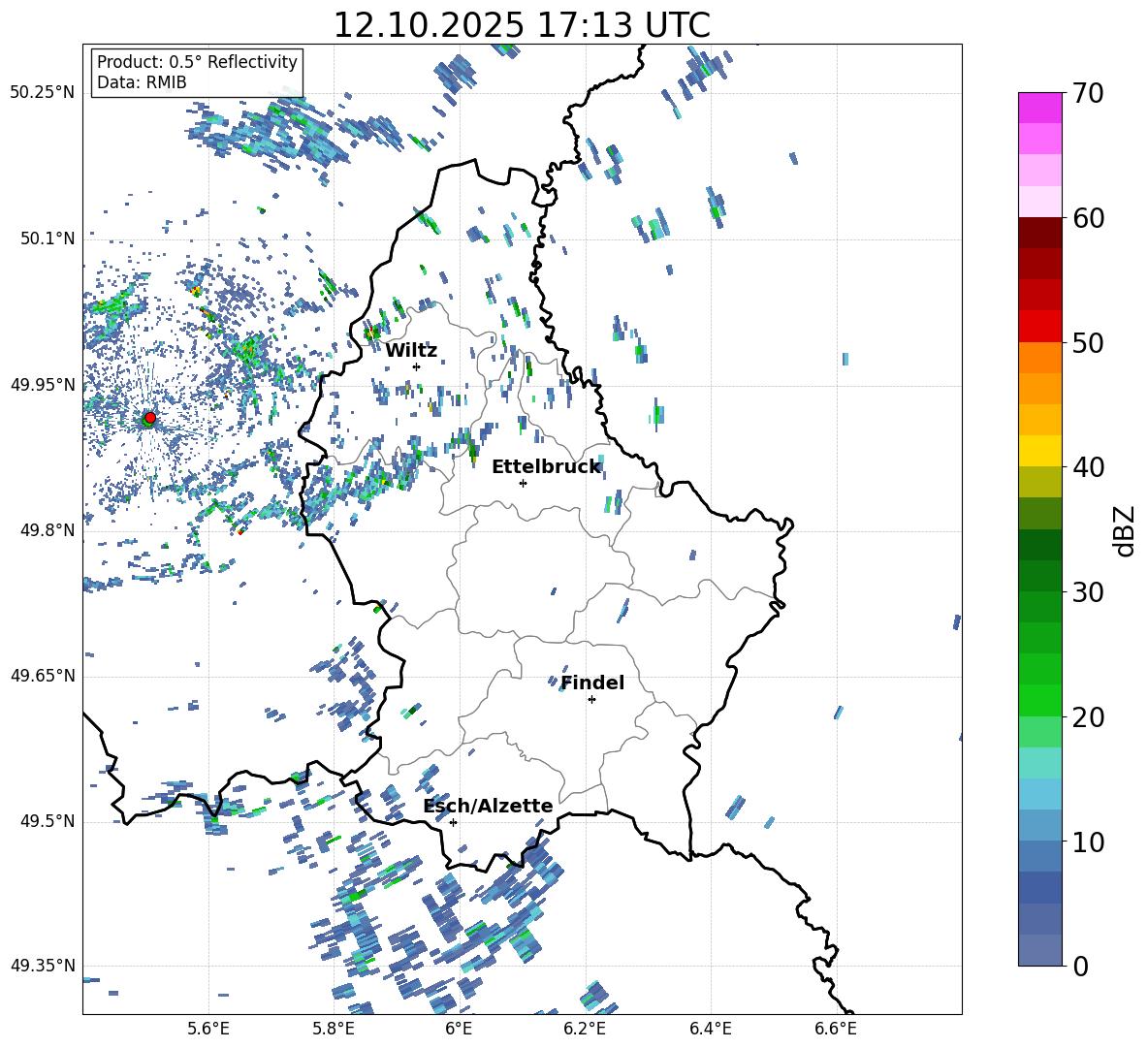Click the red radar site marker
This screenshot has width=1148, height=1048.
click(x=150, y=417)
